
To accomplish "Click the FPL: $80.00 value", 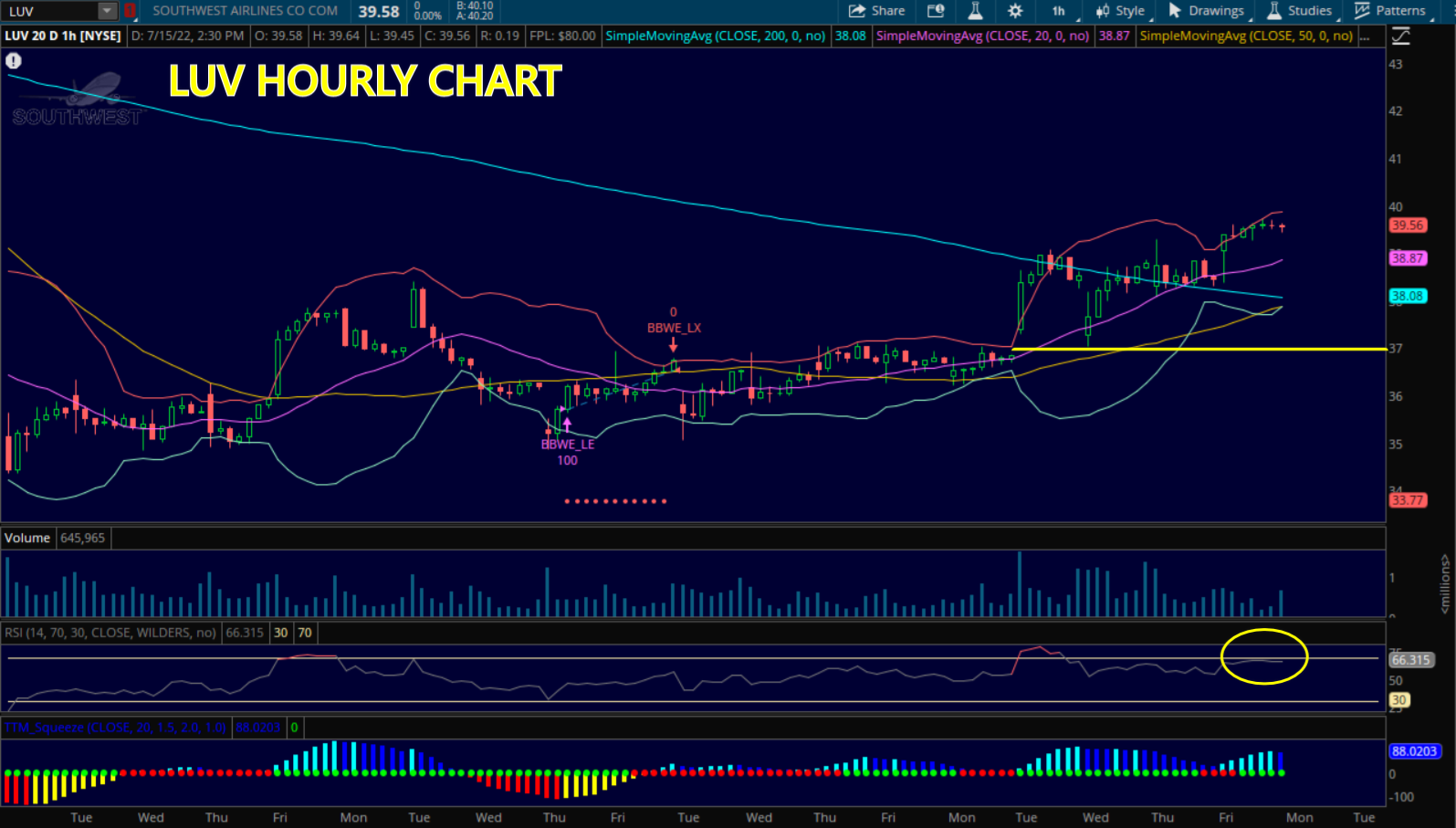I will click(562, 36).
